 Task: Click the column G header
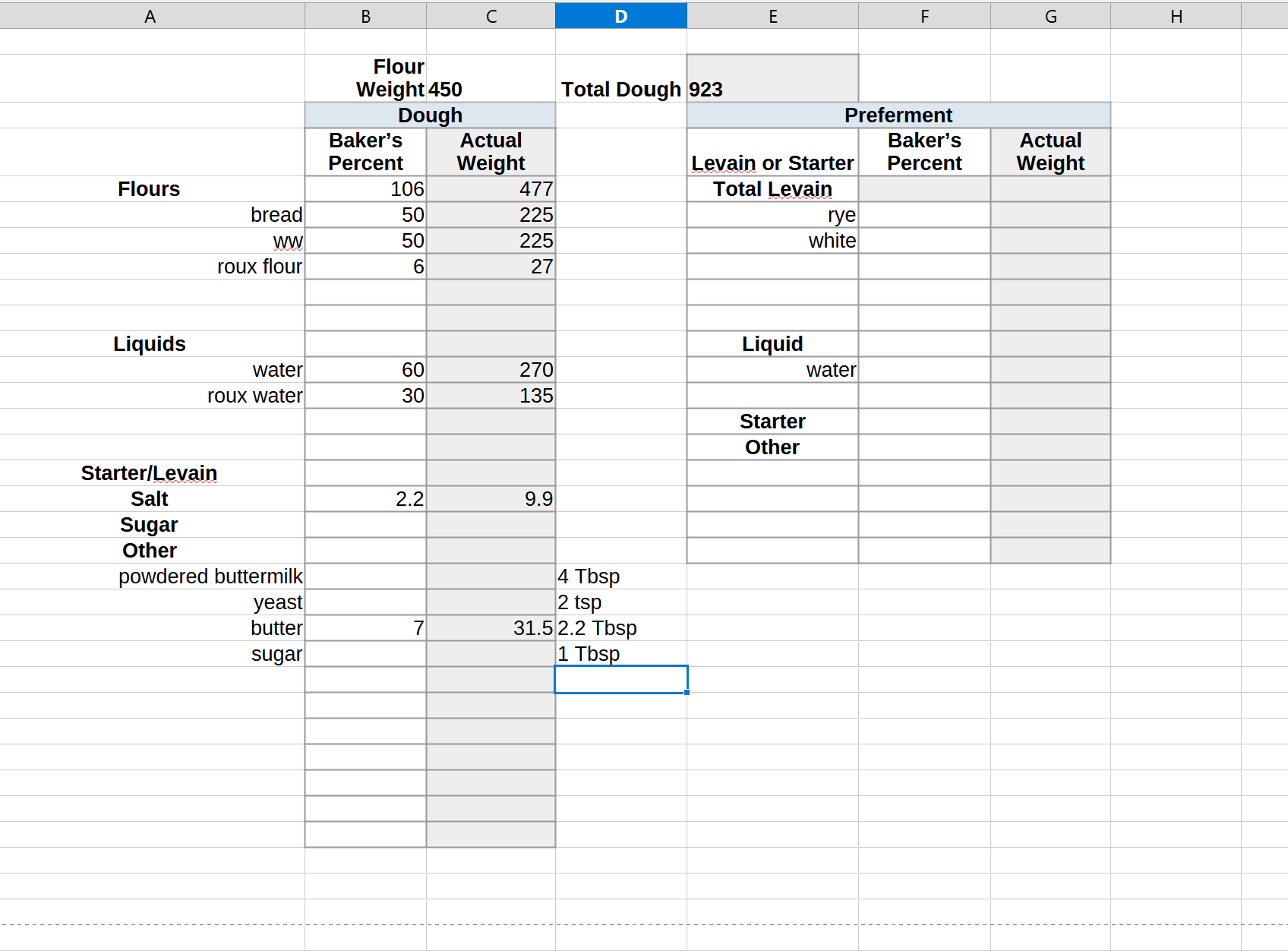(1050, 16)
